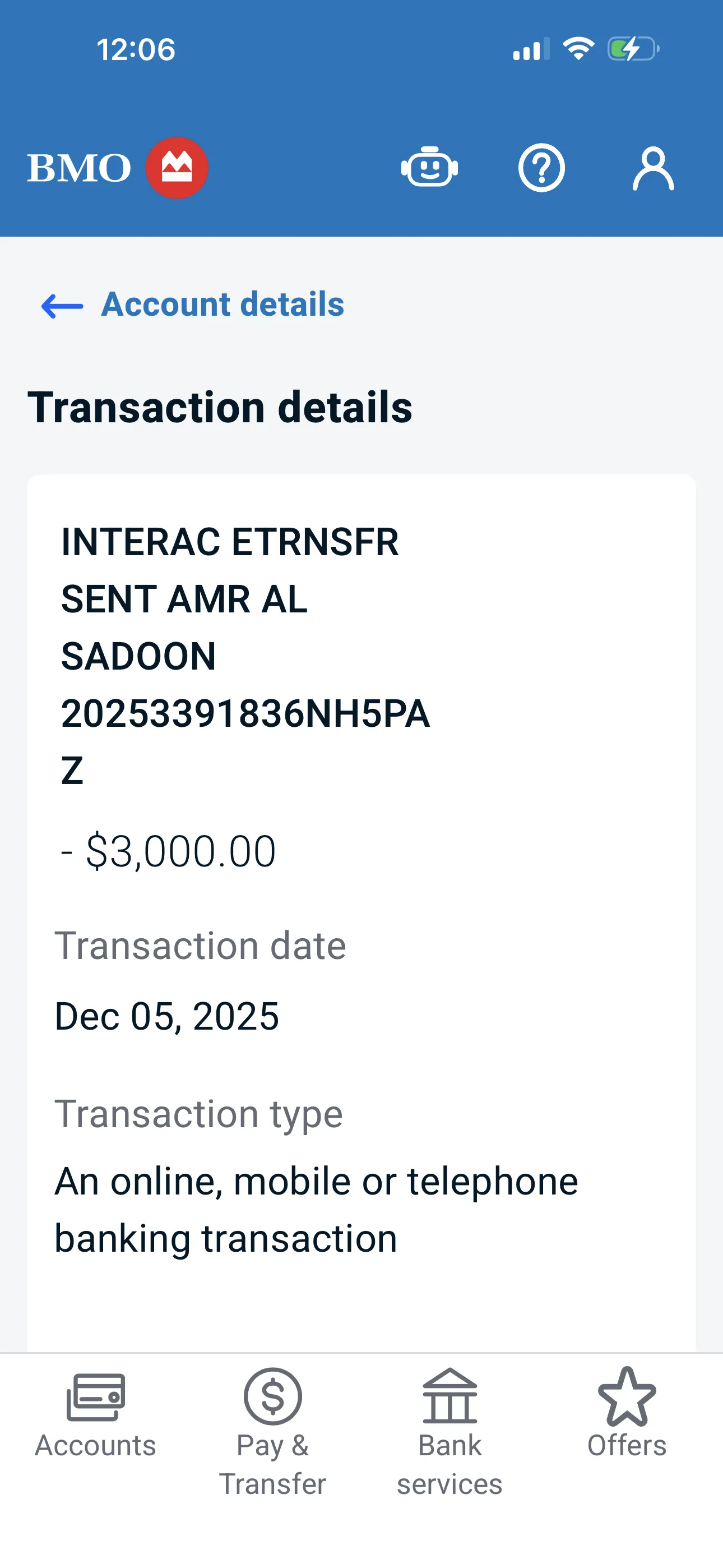723x1568 pixels.
Task: Tap the Dec 05, 2025 transaction date
Action: 167,1016
